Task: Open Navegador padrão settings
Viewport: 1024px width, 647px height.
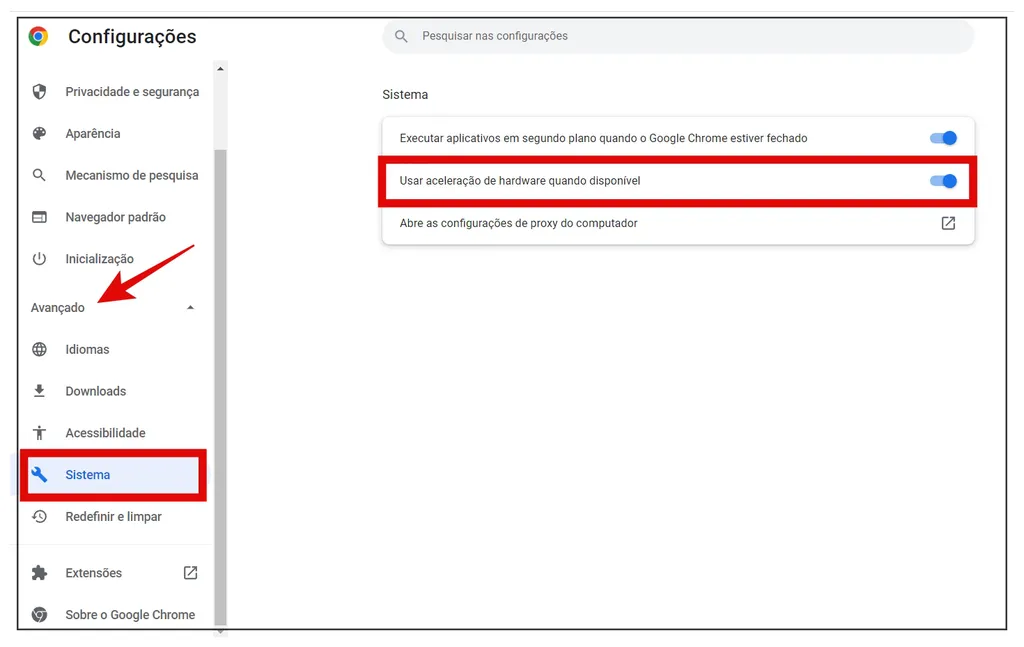Action: point(116,217)
